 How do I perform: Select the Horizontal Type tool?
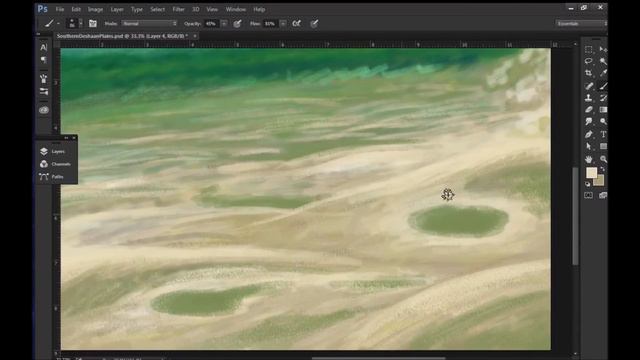coord(603,134)
